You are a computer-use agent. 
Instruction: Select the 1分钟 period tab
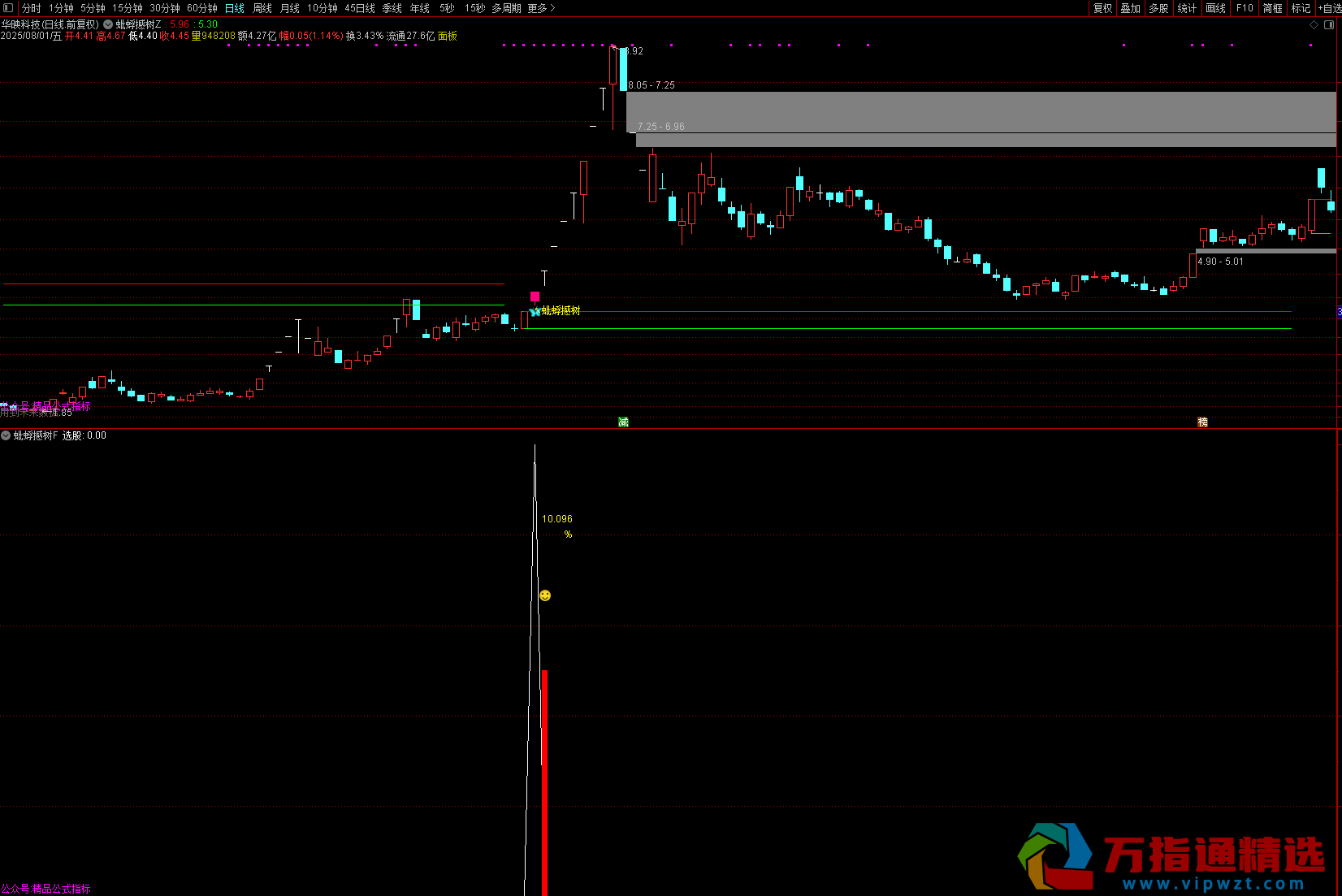(61, 8)
